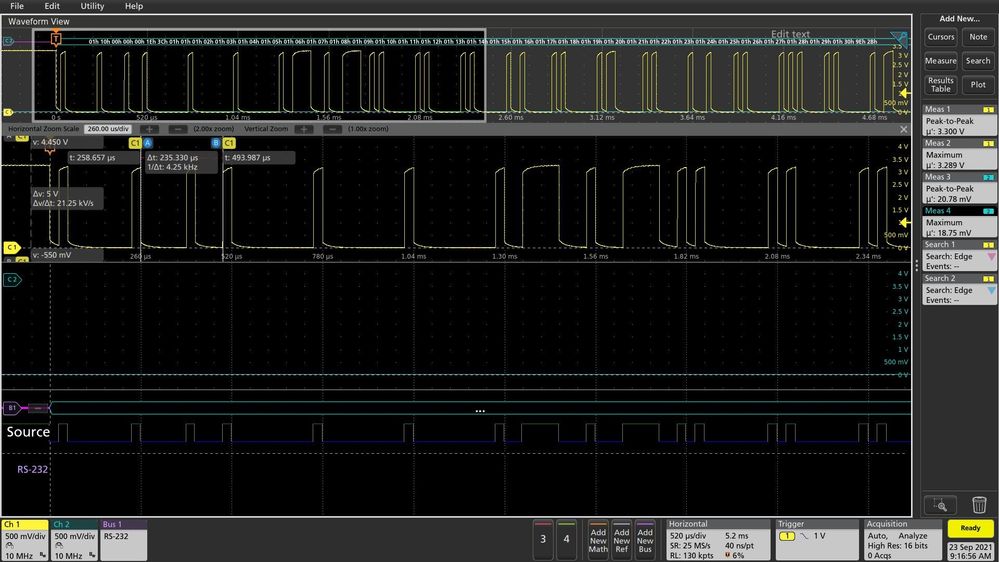Select the Meas 2 Maximum badge
This screenshot has height=562, width=999.
click(x=959, y=155)
